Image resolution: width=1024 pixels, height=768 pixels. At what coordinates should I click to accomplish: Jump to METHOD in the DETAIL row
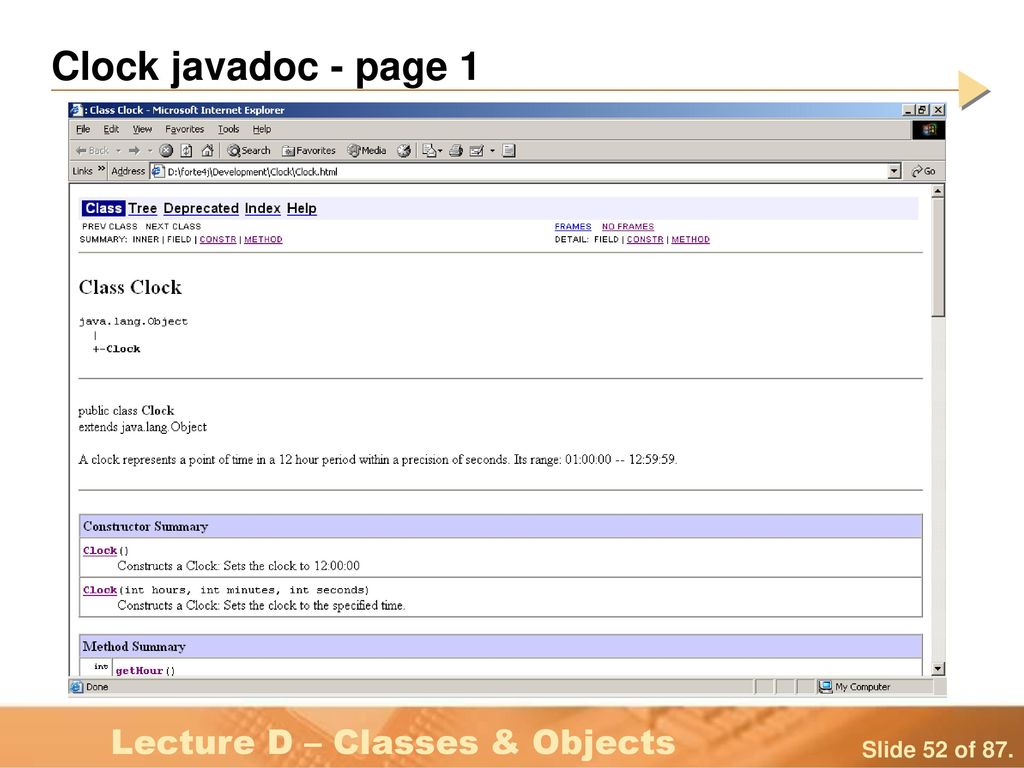point(690,240)
